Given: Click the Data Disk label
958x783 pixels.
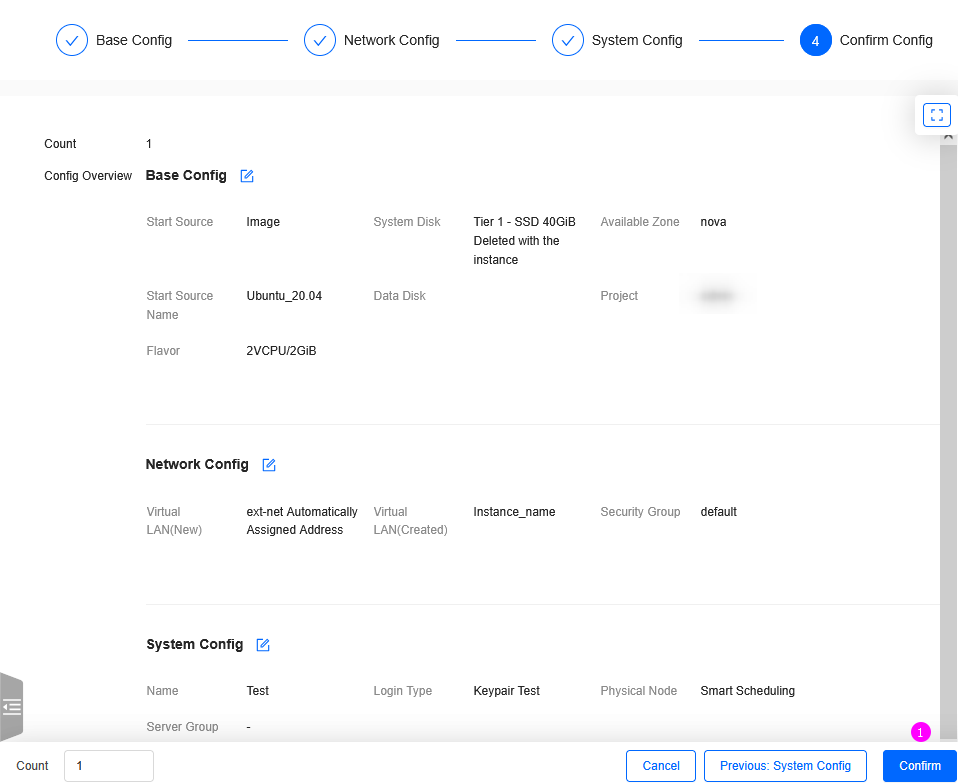Looking at the screenshot, I should (400, 296).
